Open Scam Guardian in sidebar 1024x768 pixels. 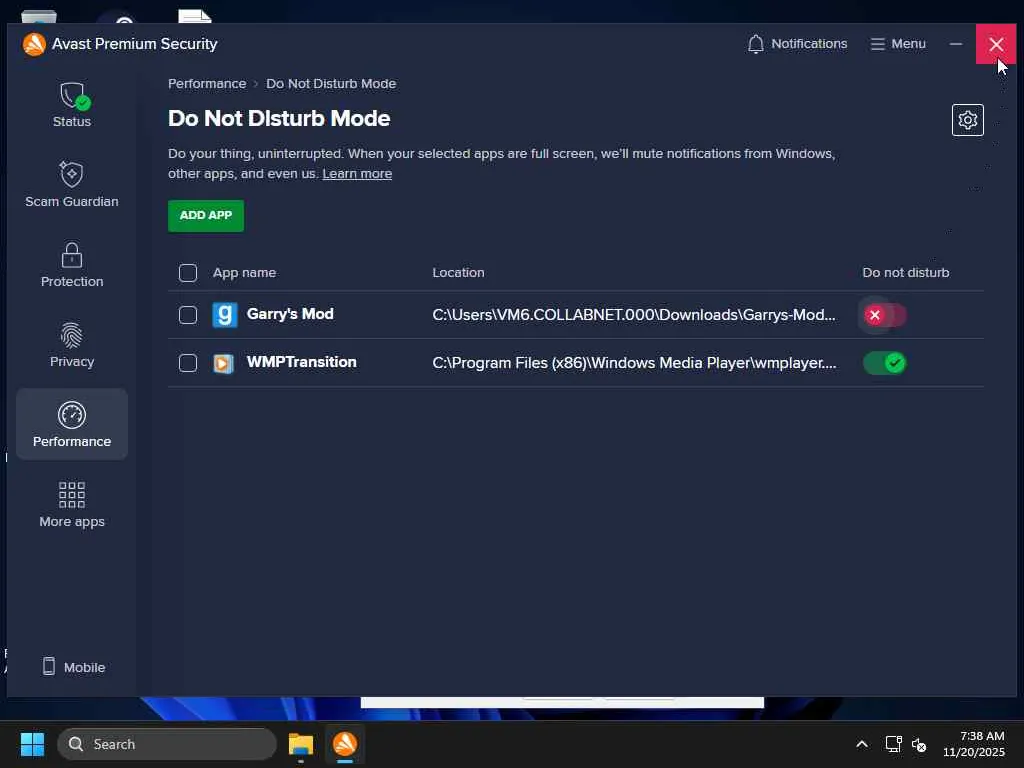72,185
